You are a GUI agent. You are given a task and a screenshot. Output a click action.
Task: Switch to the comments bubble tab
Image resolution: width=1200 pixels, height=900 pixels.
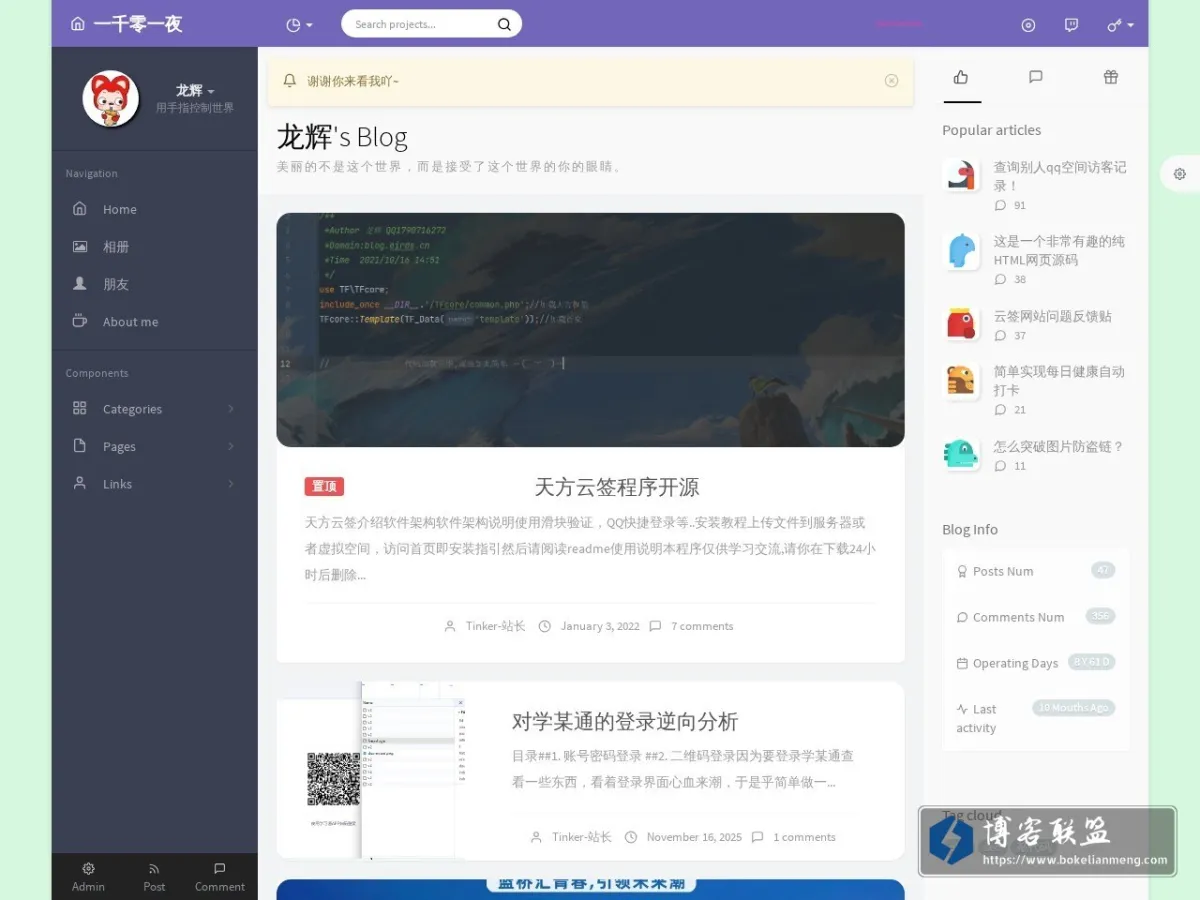(x=1036, y=77)
